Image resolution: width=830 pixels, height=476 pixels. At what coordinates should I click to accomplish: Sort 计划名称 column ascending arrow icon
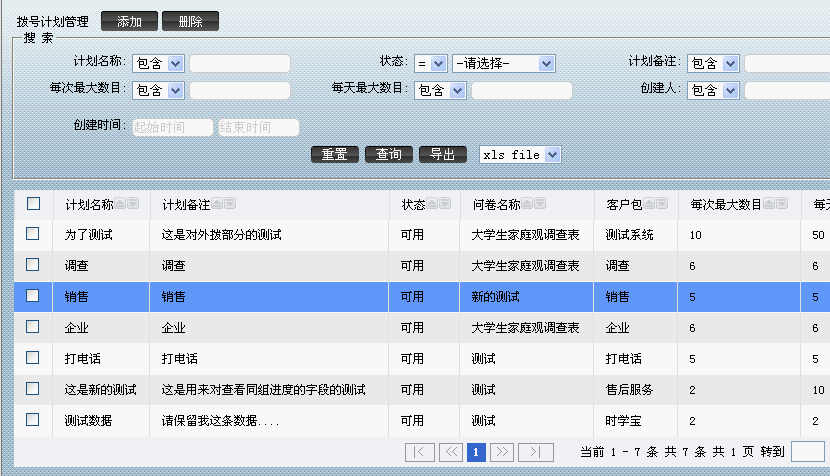(121, 204)
